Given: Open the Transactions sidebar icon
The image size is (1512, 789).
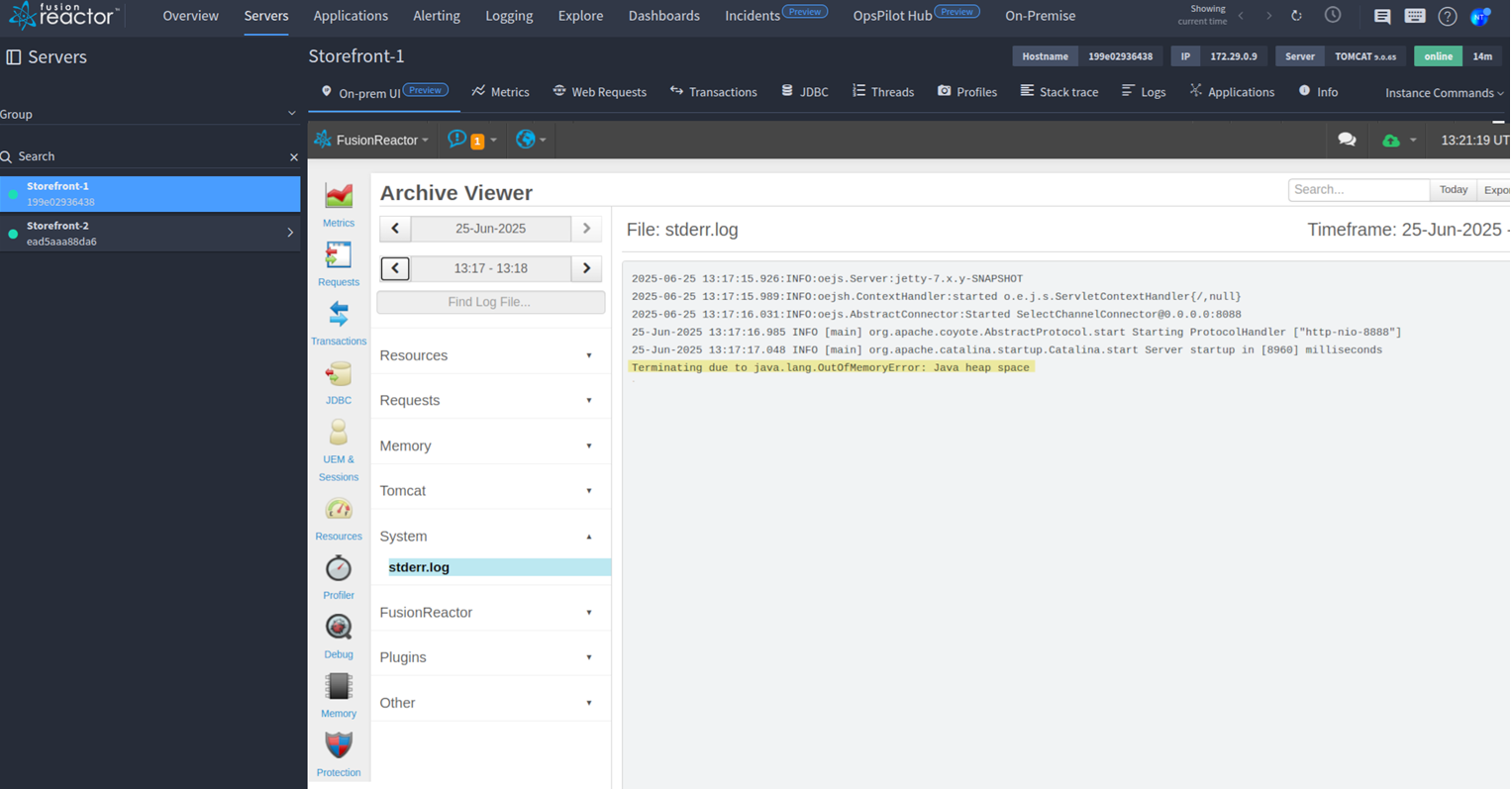Looking at the screenshot, I should 339,314.
